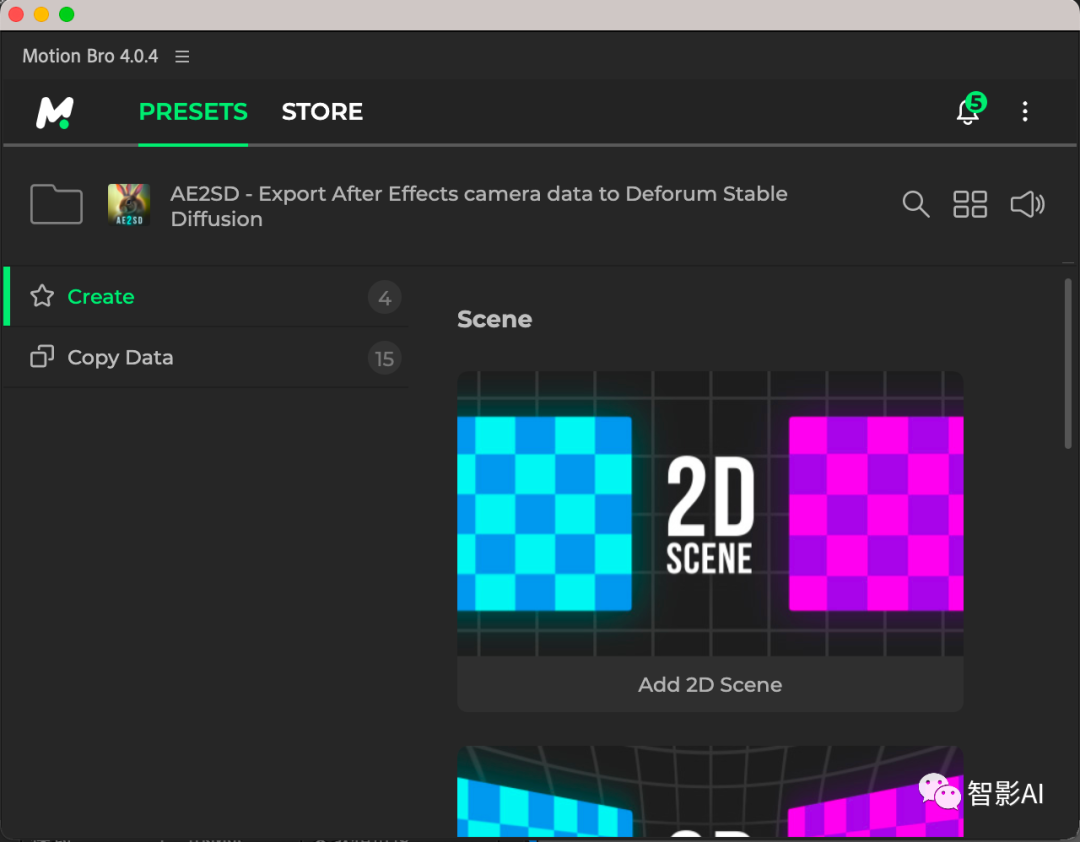Click the copy icon beside Copy Data
Viewport: 1080px width, 842px height.
[x=42, y=357]
